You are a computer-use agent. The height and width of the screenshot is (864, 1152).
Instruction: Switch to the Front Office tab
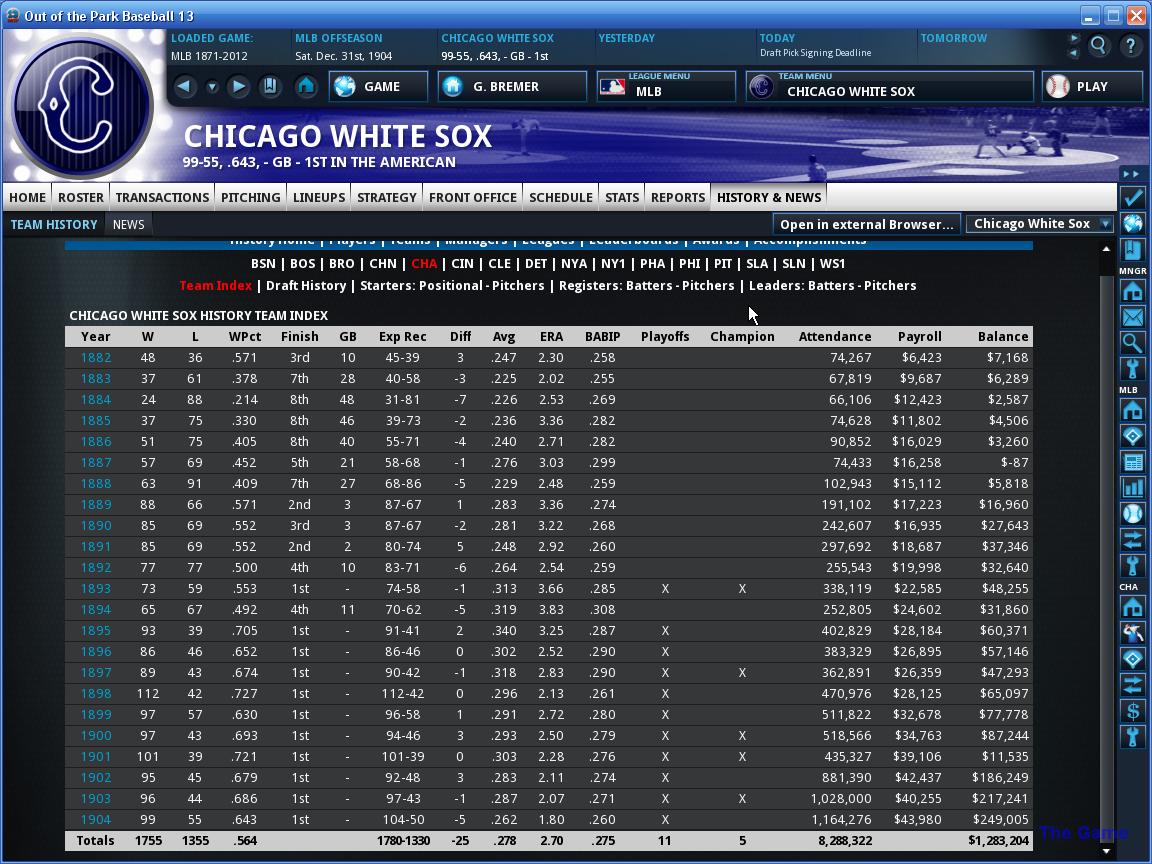pyautogui.click(x=472, y=197)
